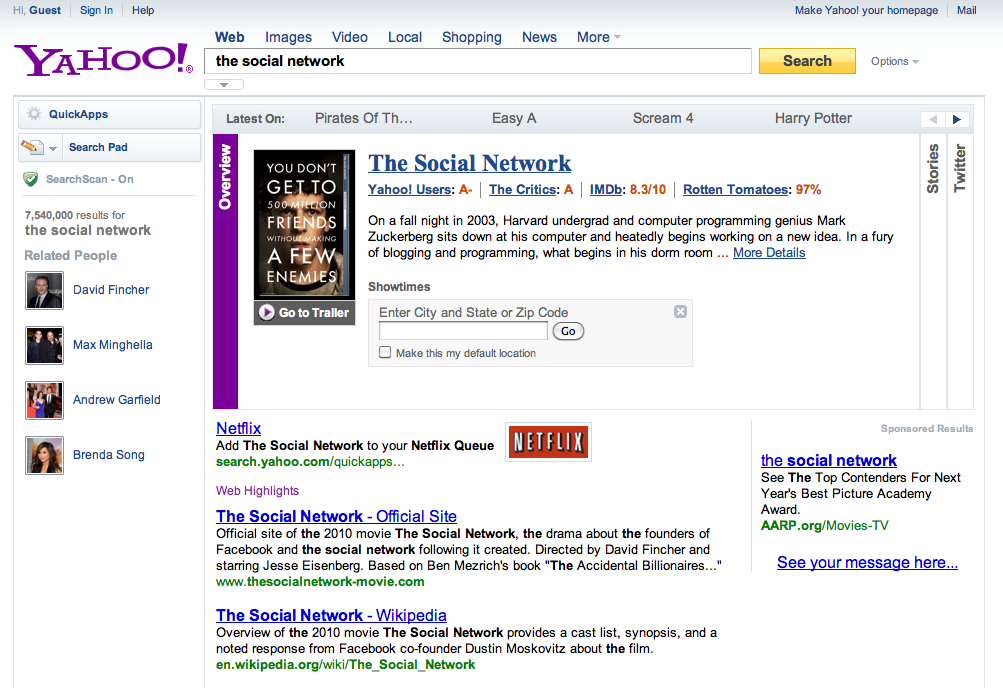Click Max Minghella name link
The image size is (1003, 688).
[113, 345]
